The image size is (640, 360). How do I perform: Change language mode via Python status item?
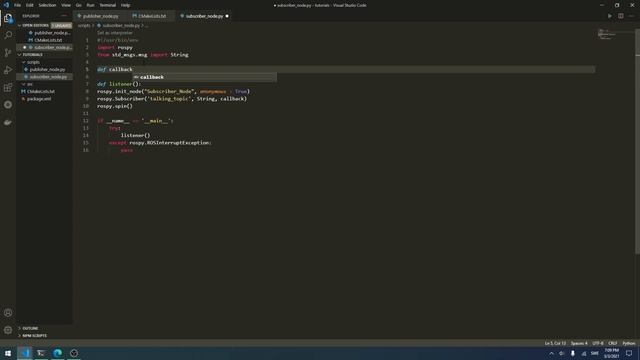coord(629,343)
